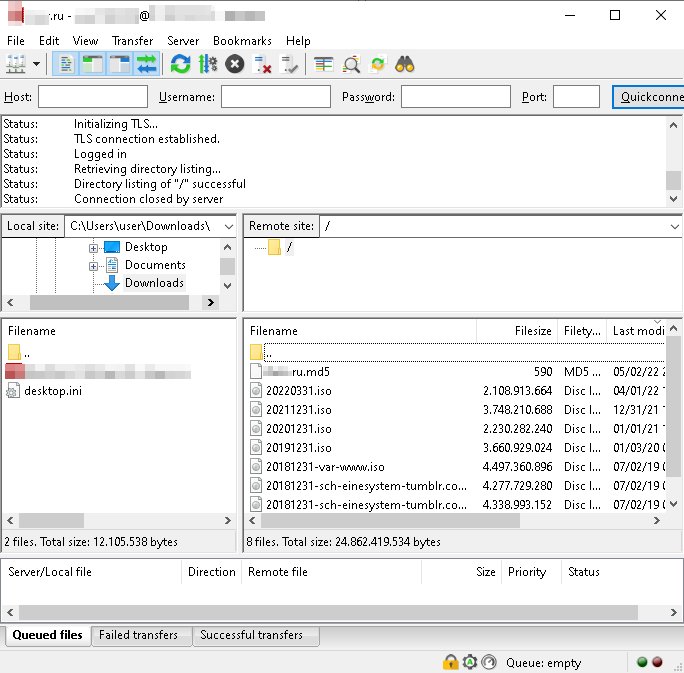
Task: Select the 20220331.iso remote file
Action: pyautogui.click(x=299, y=391)
